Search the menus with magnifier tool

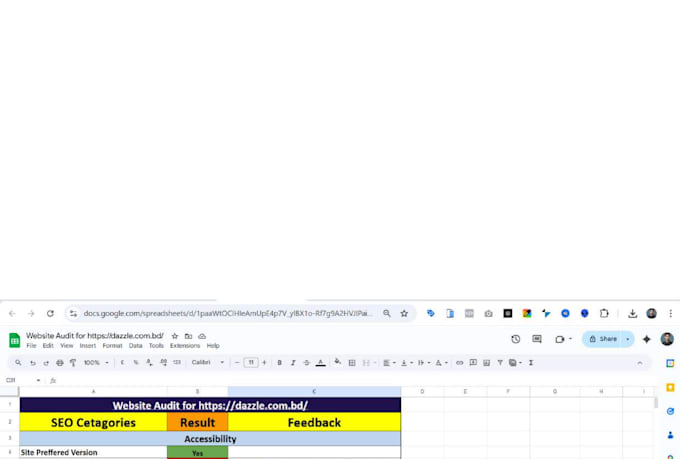click(18, 363)
